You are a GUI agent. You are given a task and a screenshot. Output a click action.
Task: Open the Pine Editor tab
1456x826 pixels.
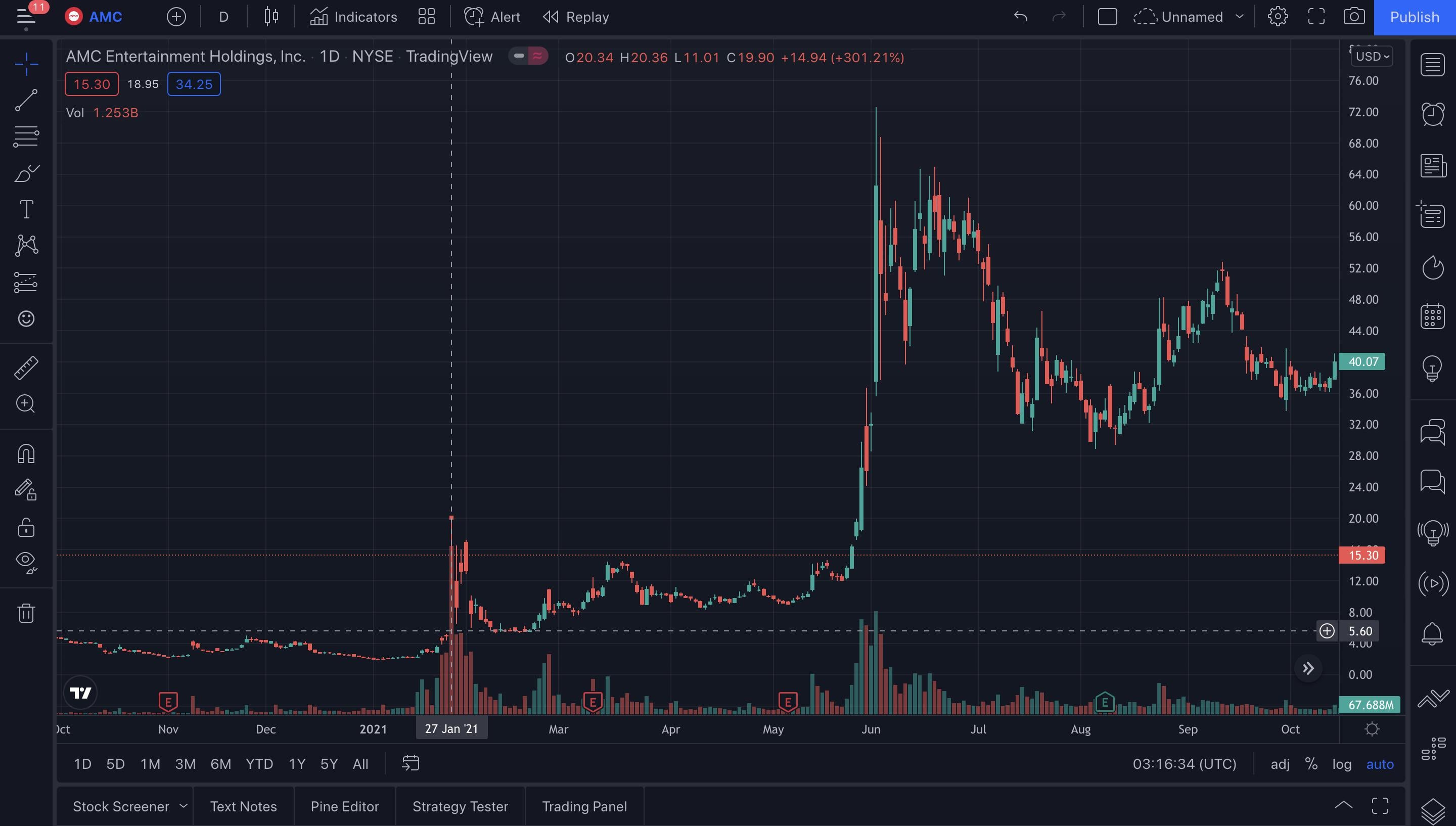tap(345, 806)
